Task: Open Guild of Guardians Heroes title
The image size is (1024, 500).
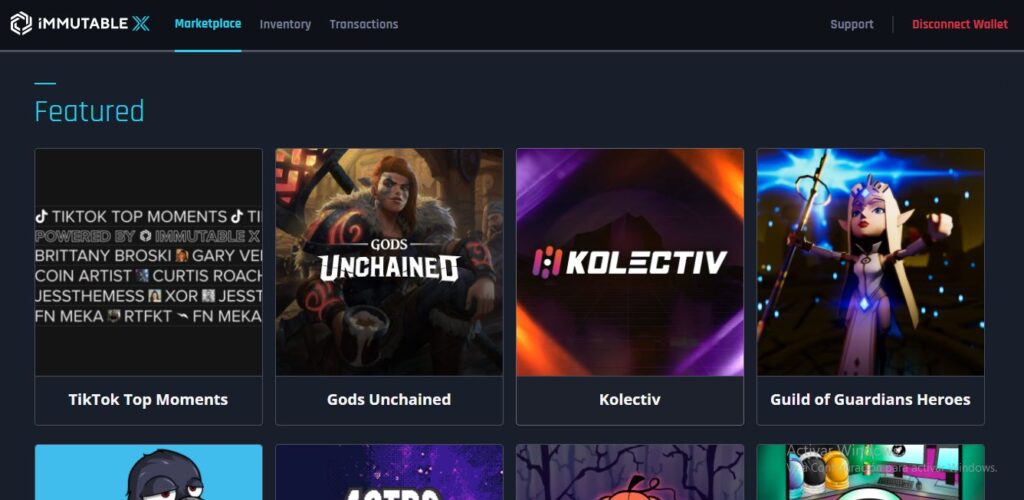Action: [x=871, y=399]
